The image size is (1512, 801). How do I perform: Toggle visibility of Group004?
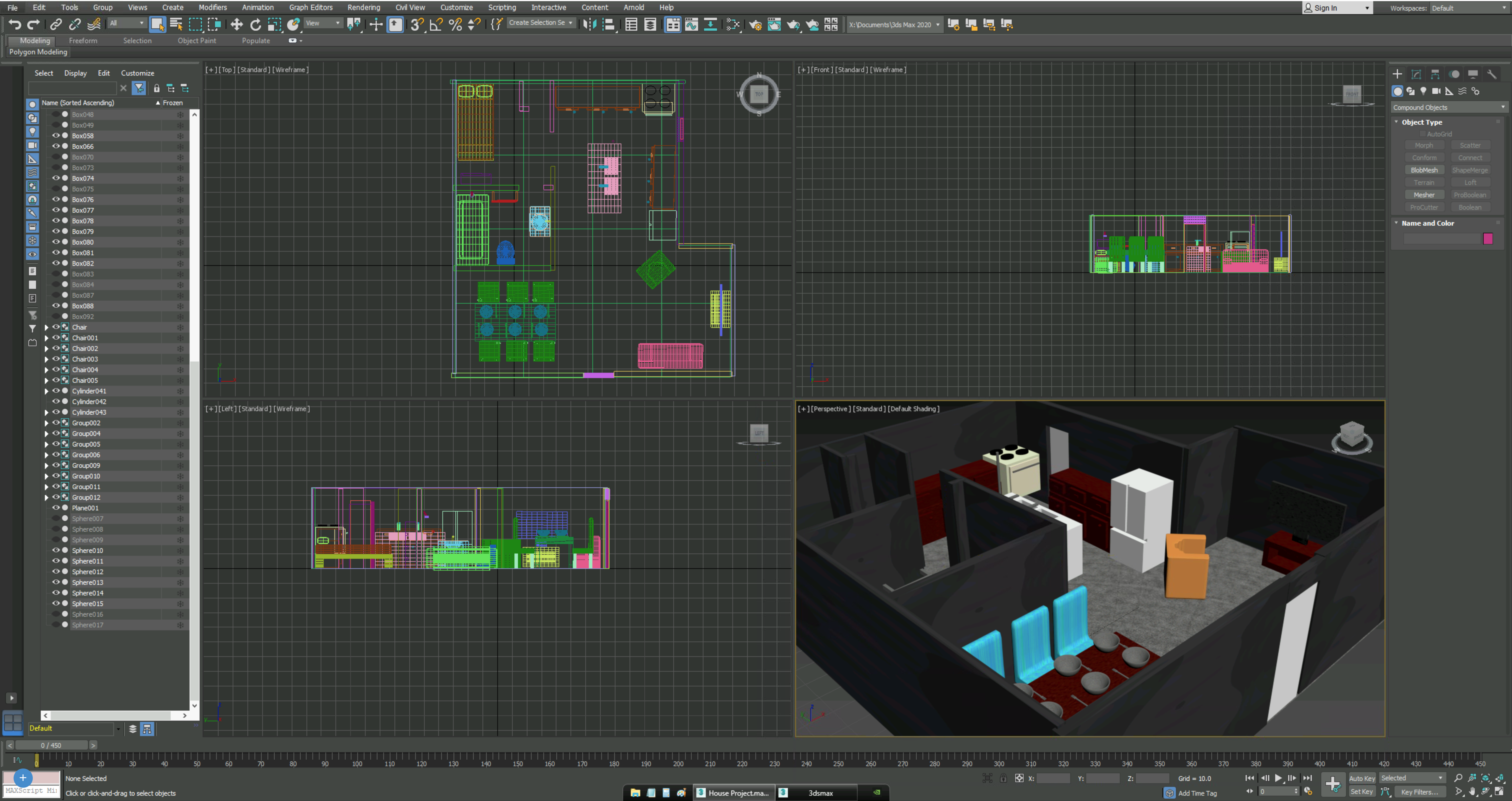pos(56,433)
